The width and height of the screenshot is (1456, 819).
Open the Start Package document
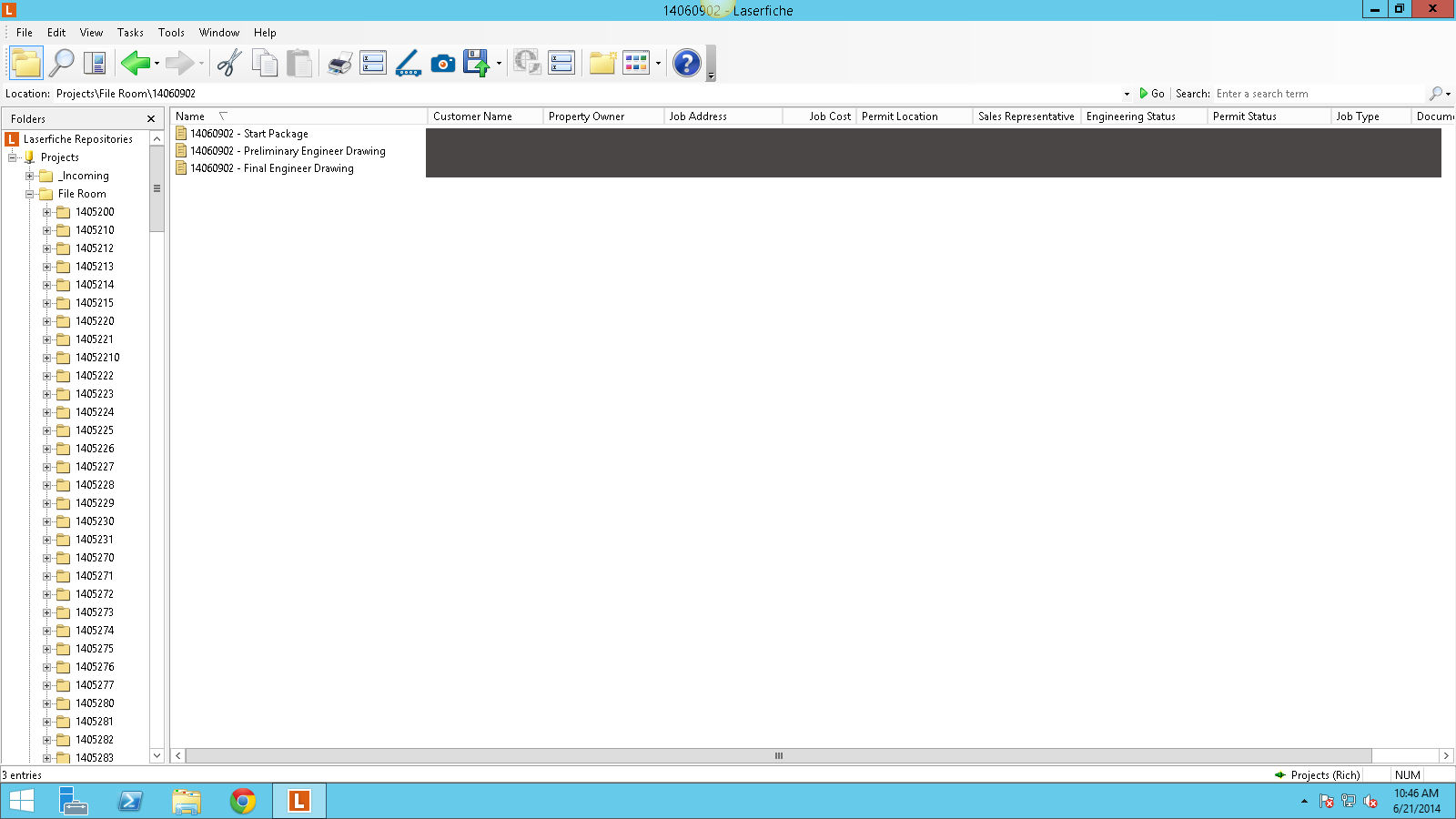pos(249,134)
